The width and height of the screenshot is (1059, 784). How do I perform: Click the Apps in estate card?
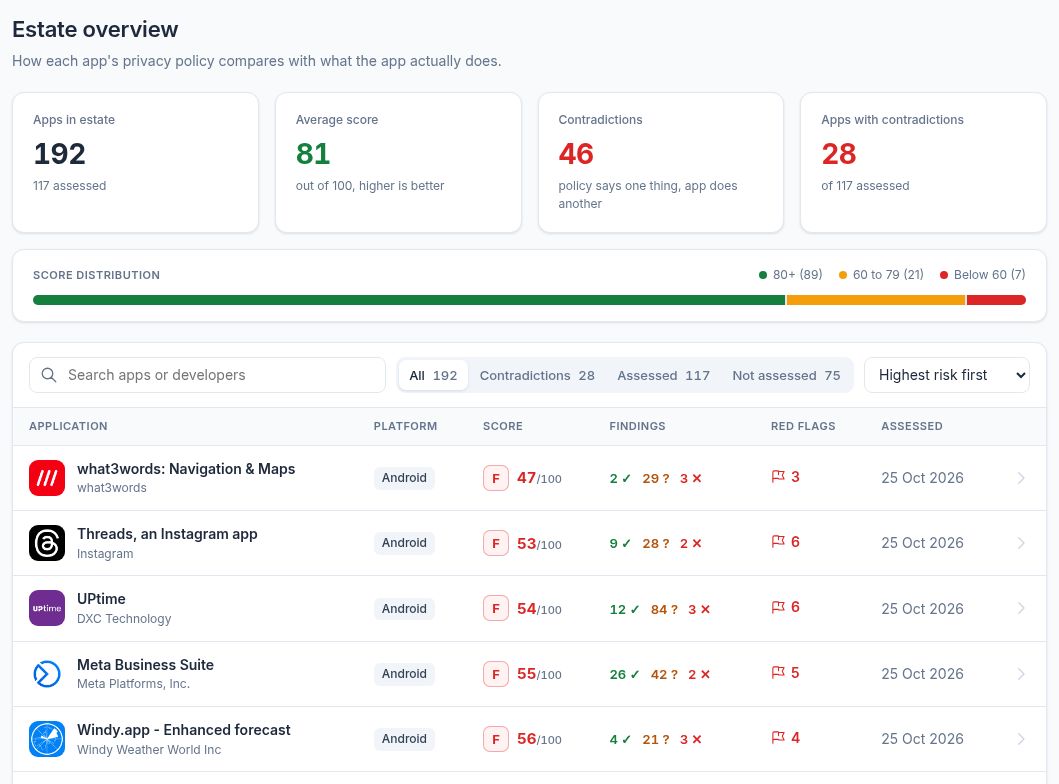click(x=135, y=163)
